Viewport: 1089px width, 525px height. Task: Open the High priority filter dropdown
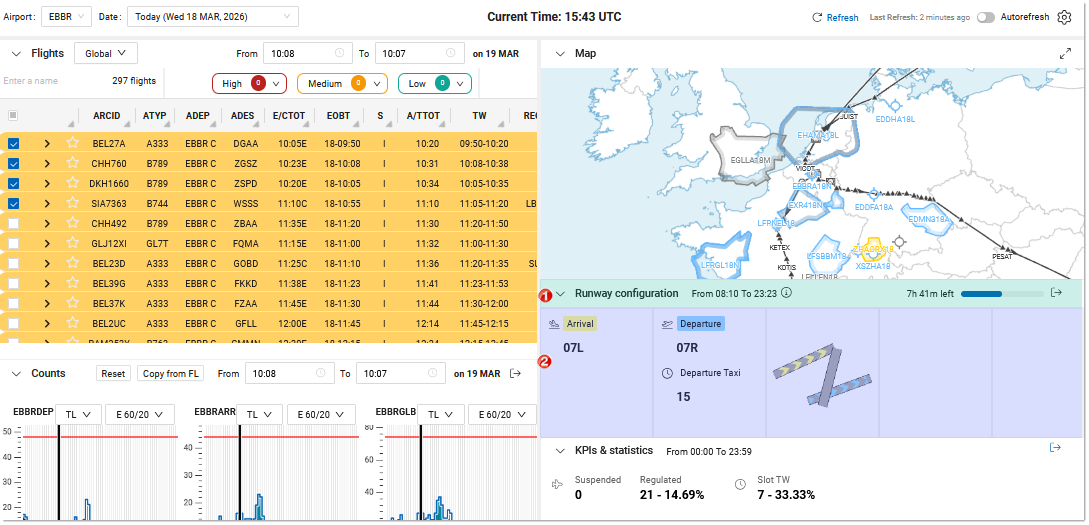pos(249,84)
